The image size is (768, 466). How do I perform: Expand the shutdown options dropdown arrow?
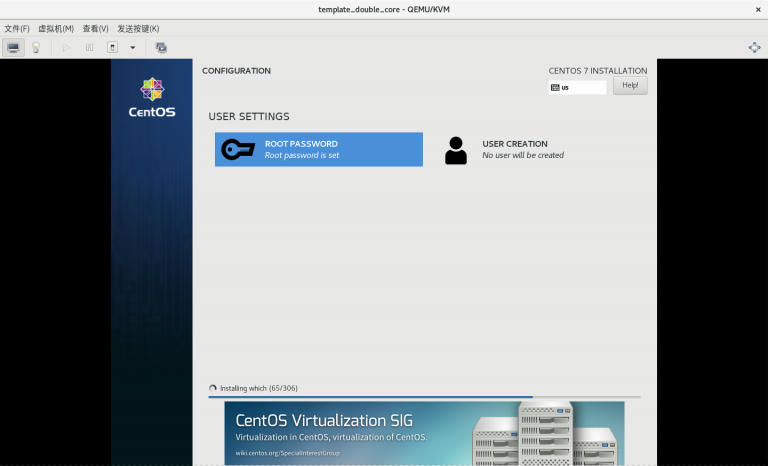[132, 48]
